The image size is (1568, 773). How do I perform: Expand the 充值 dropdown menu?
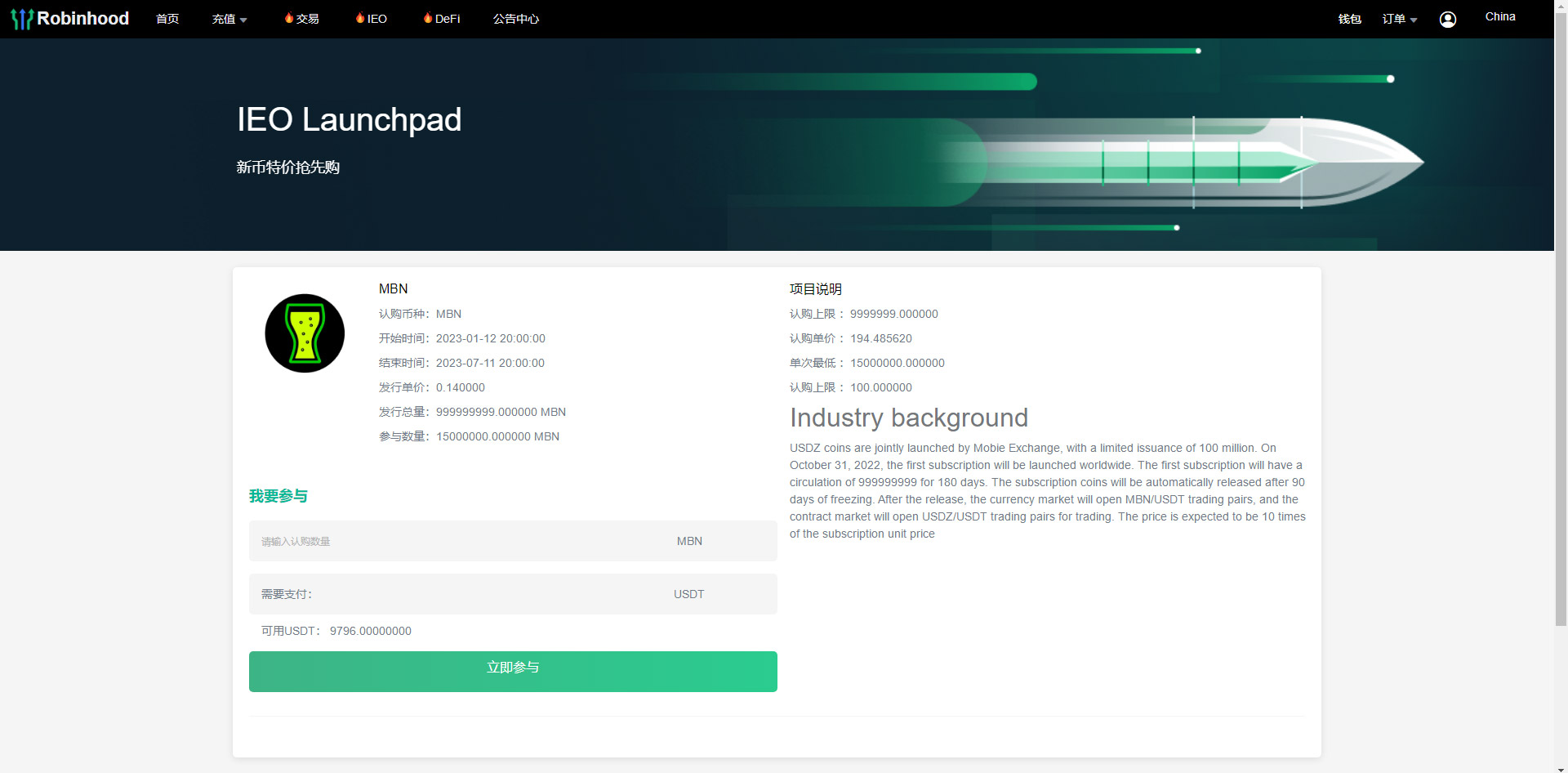(x=229, y=19)
